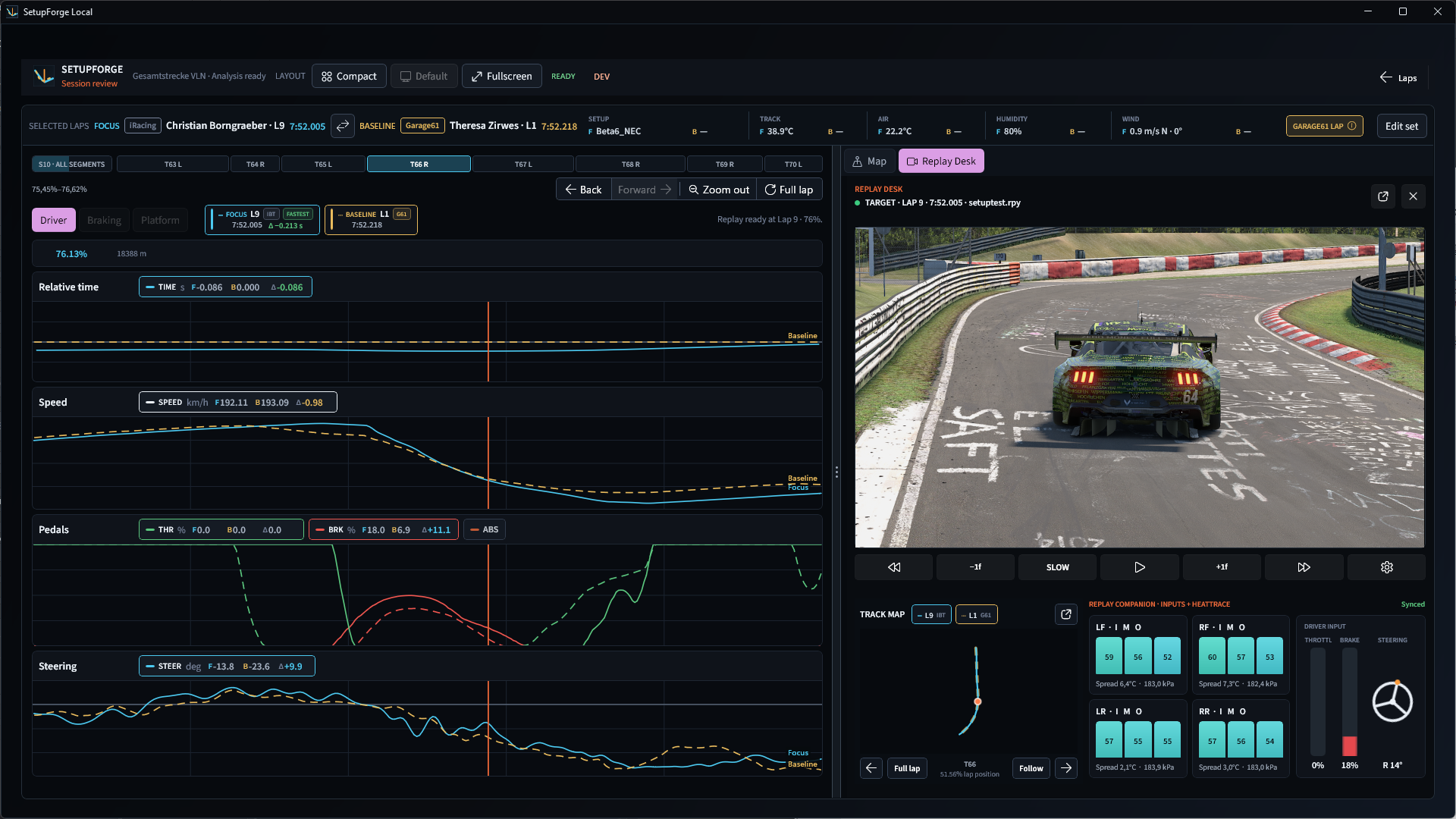Step back one frame (−1f)
Image resolution: width=1456 pixels, height=819 pixels.
coord(975,567)
